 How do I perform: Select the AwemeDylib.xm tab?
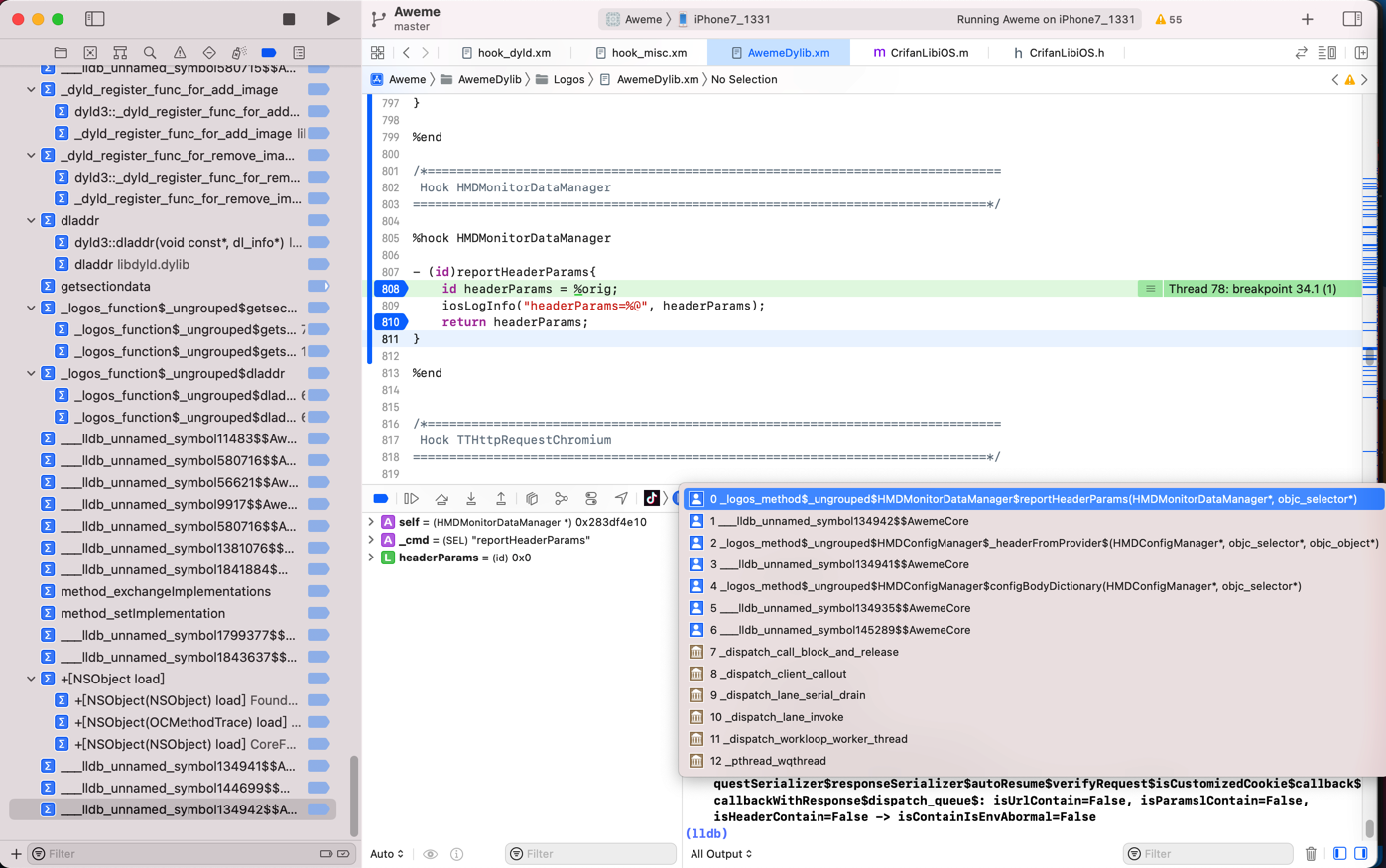coord(779,53)
